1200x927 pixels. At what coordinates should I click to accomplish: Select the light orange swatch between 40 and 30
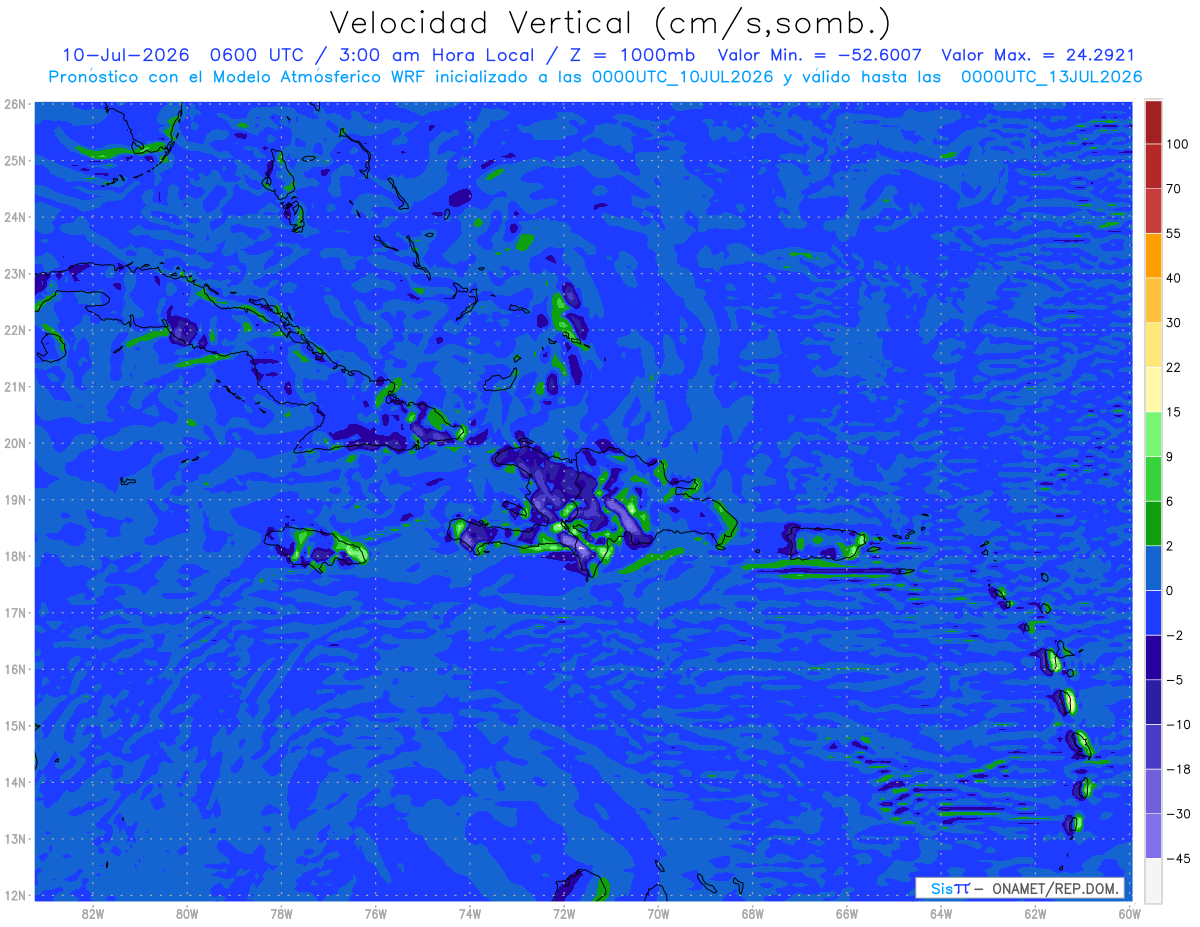[x=1153, y=299]
